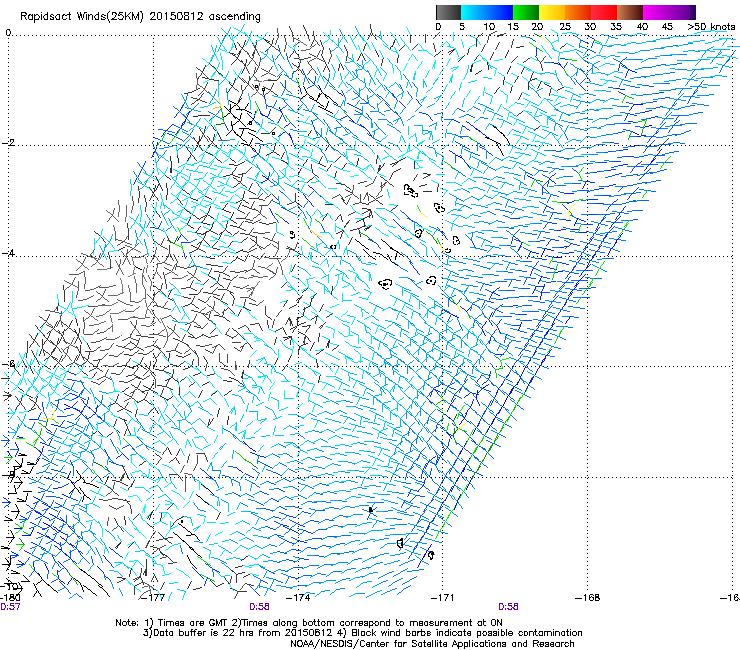Click the ">50 knots" legend label
Screen dimensions: 740x650
[711, 27]
